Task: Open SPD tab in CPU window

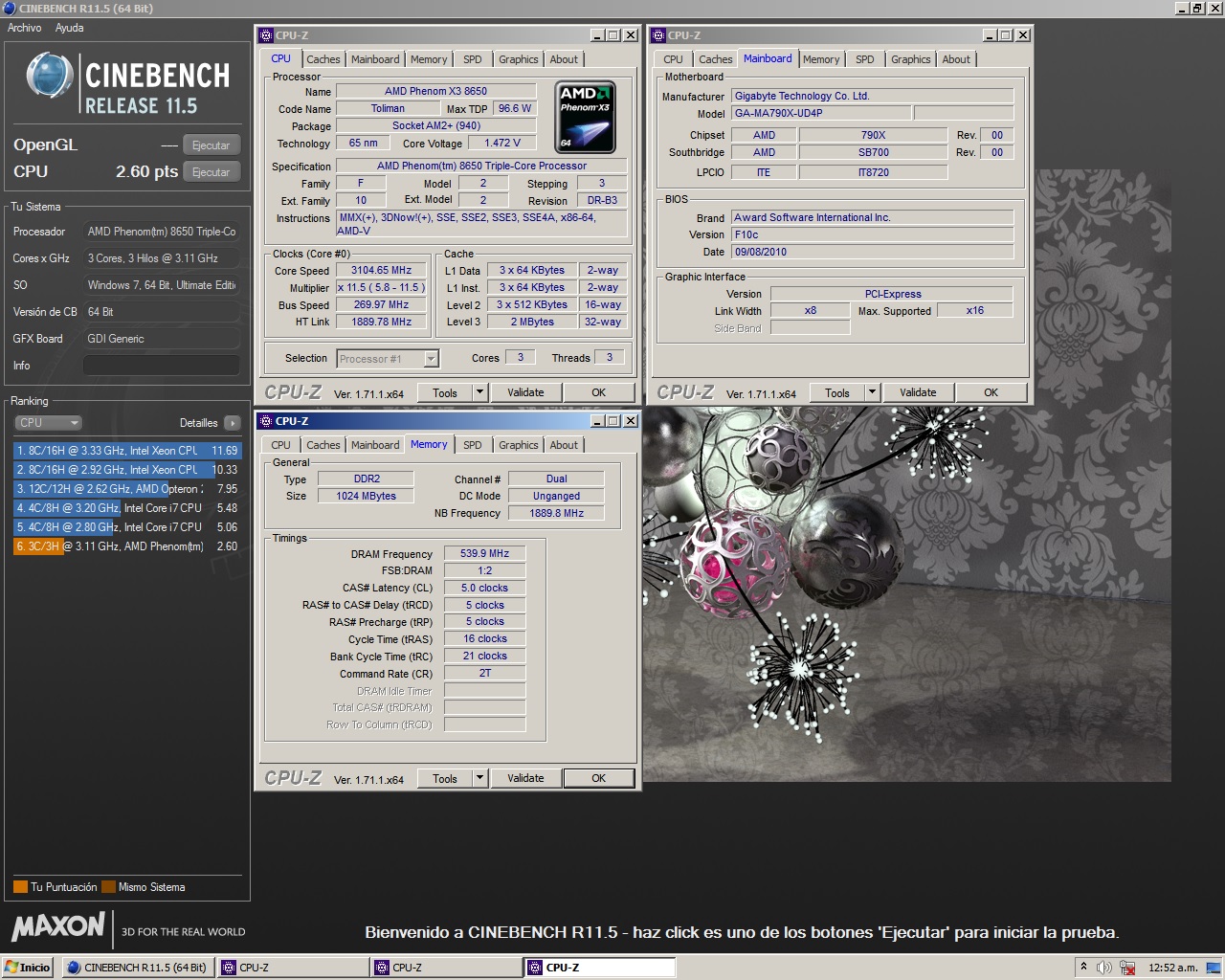Action: point(473,59)
